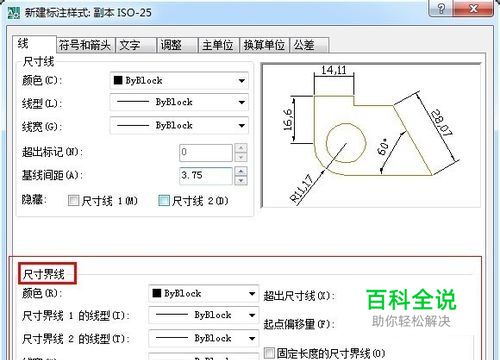Click the black swatch in 尺寸界线 颜色(R)
Image resolution: width=500 pixels, height=360 pixels.
point(157,293)
